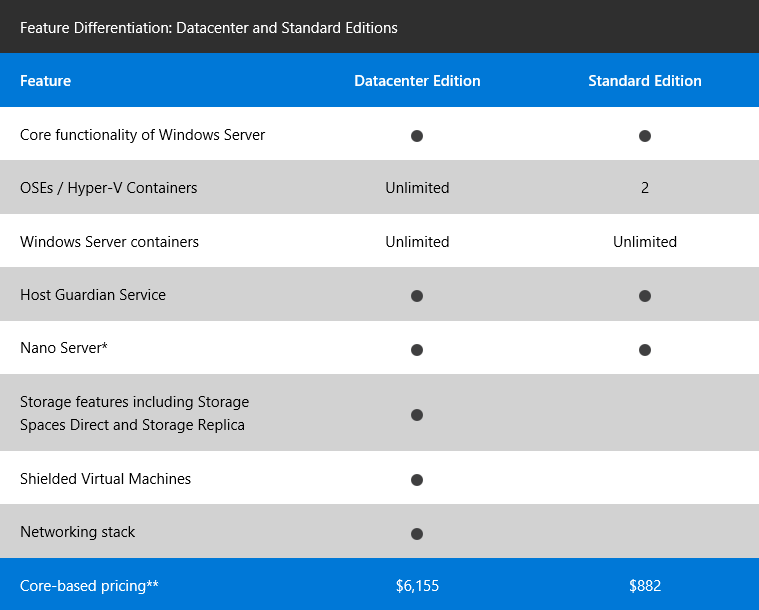
Task: Click Datacenter dot for Networking stack row
Action: [417, 534]
